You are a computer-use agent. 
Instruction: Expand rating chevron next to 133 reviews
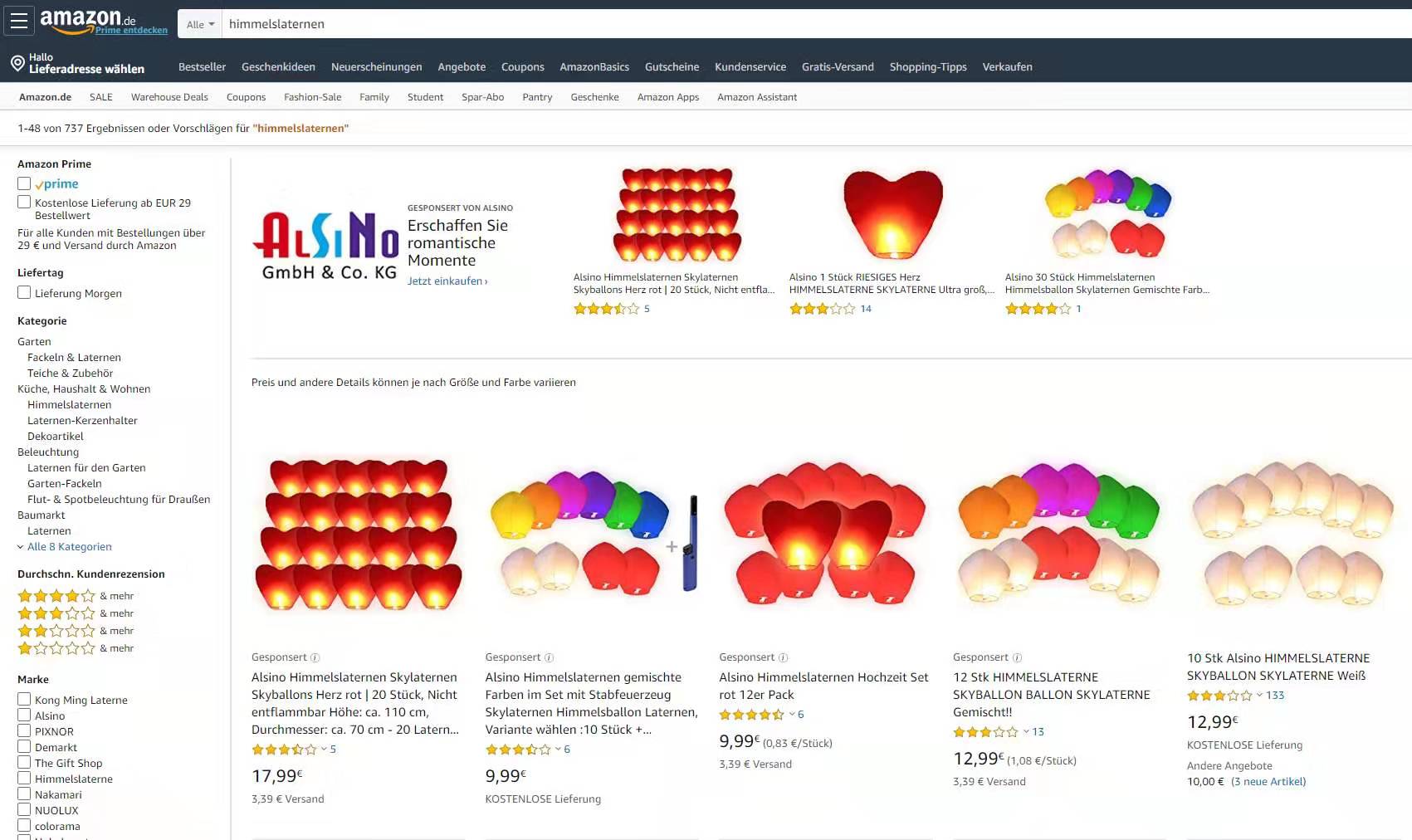click(1259, 696)
